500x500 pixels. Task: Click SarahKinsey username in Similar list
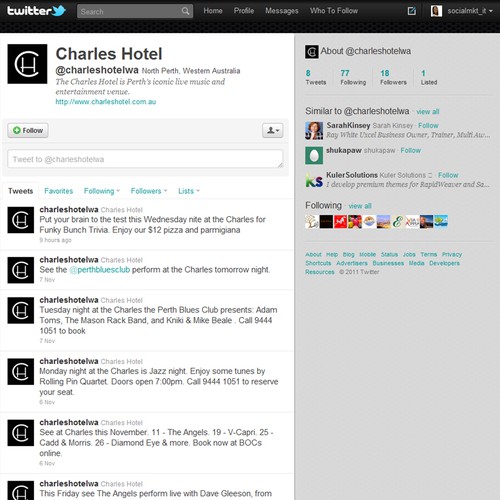click(348, 125)
